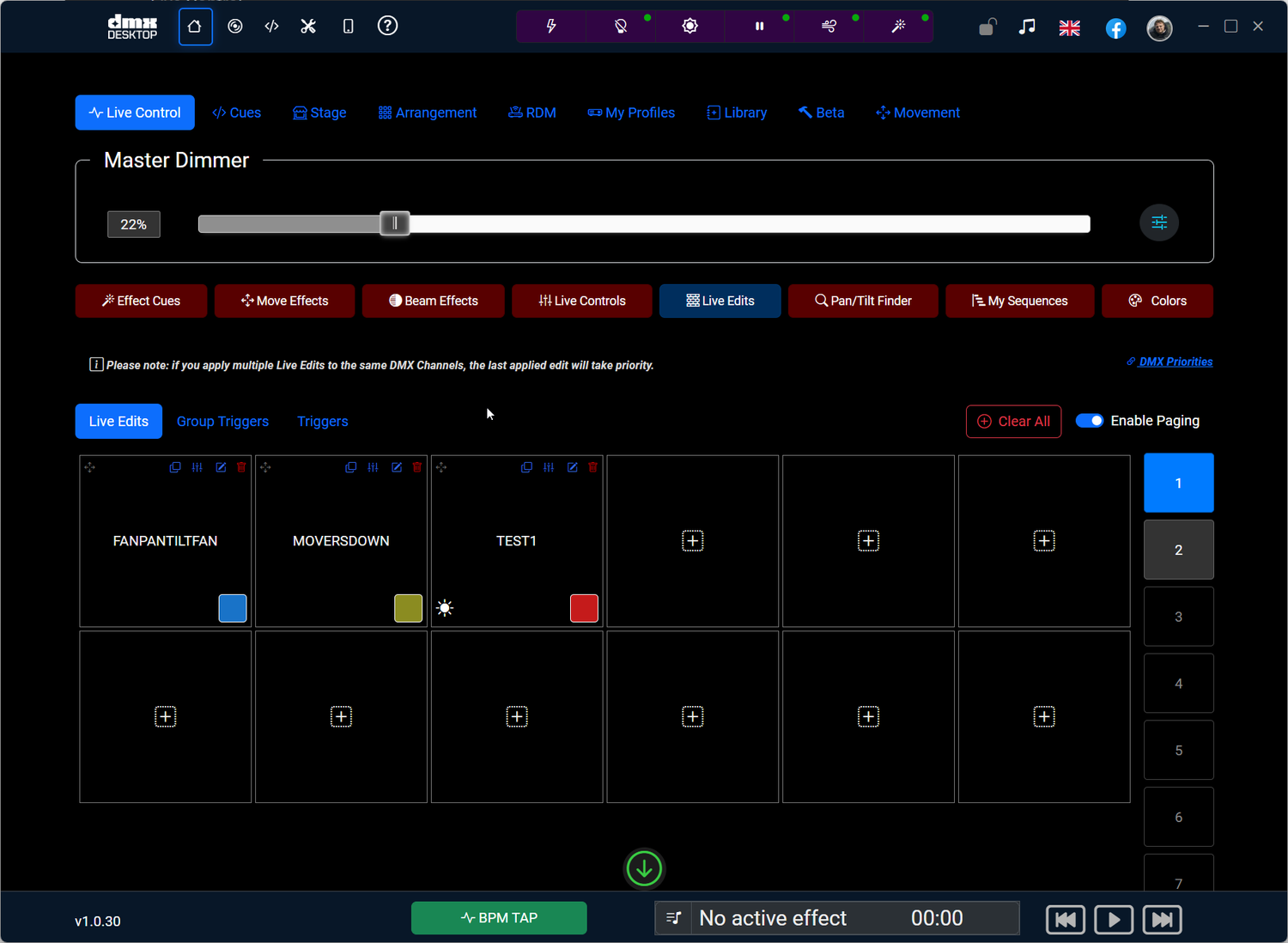Edit the MOVERSDOWN live edit

tap(396, 467)
